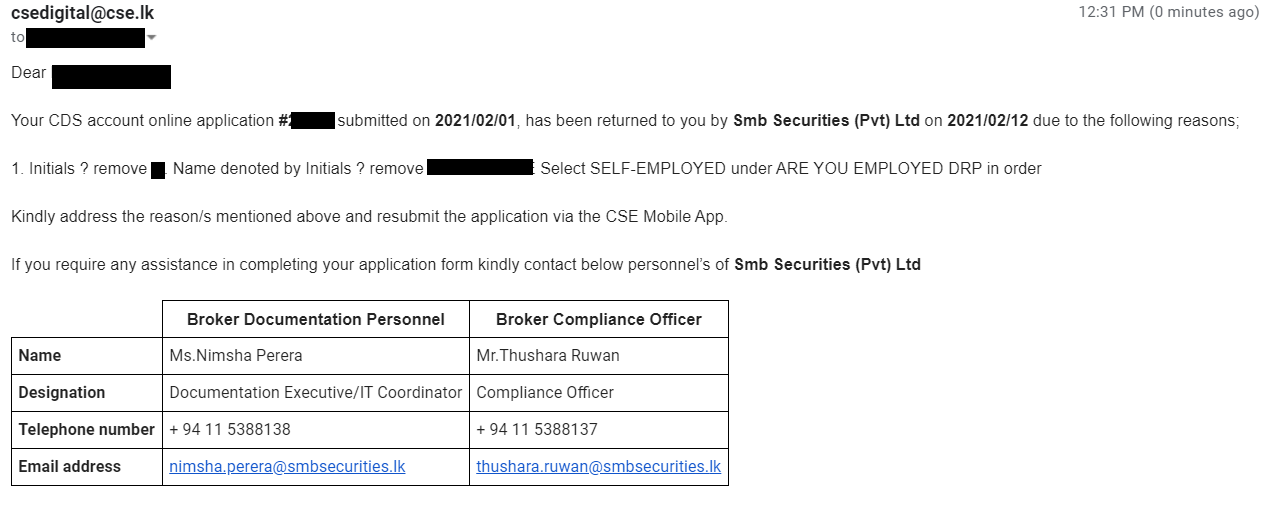1278x519 pixels.
Task: Click the Email address row label
Action: (69, 467)
